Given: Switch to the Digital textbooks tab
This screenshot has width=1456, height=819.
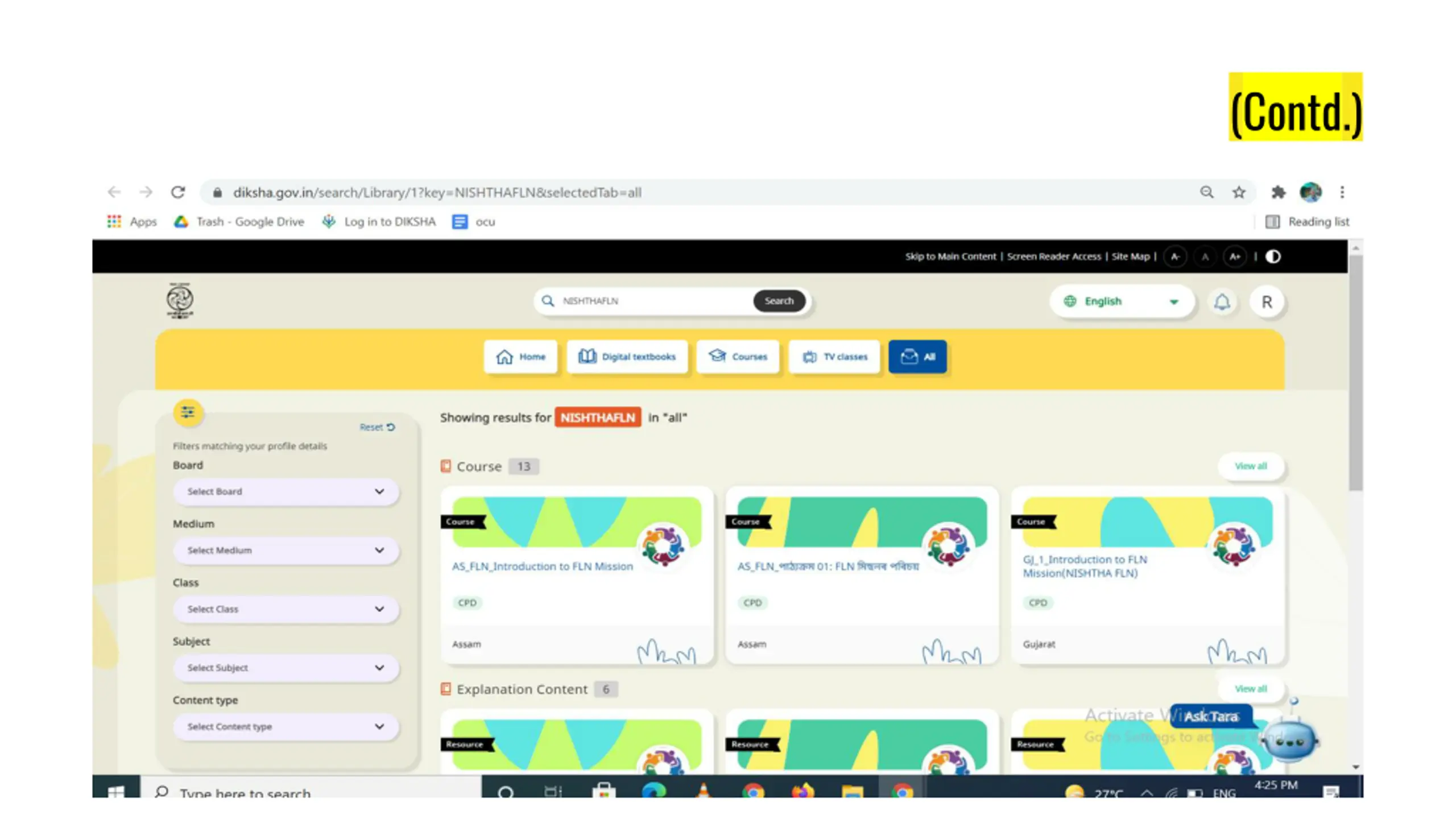Looking at the screenshot, I should pos(627,357).
